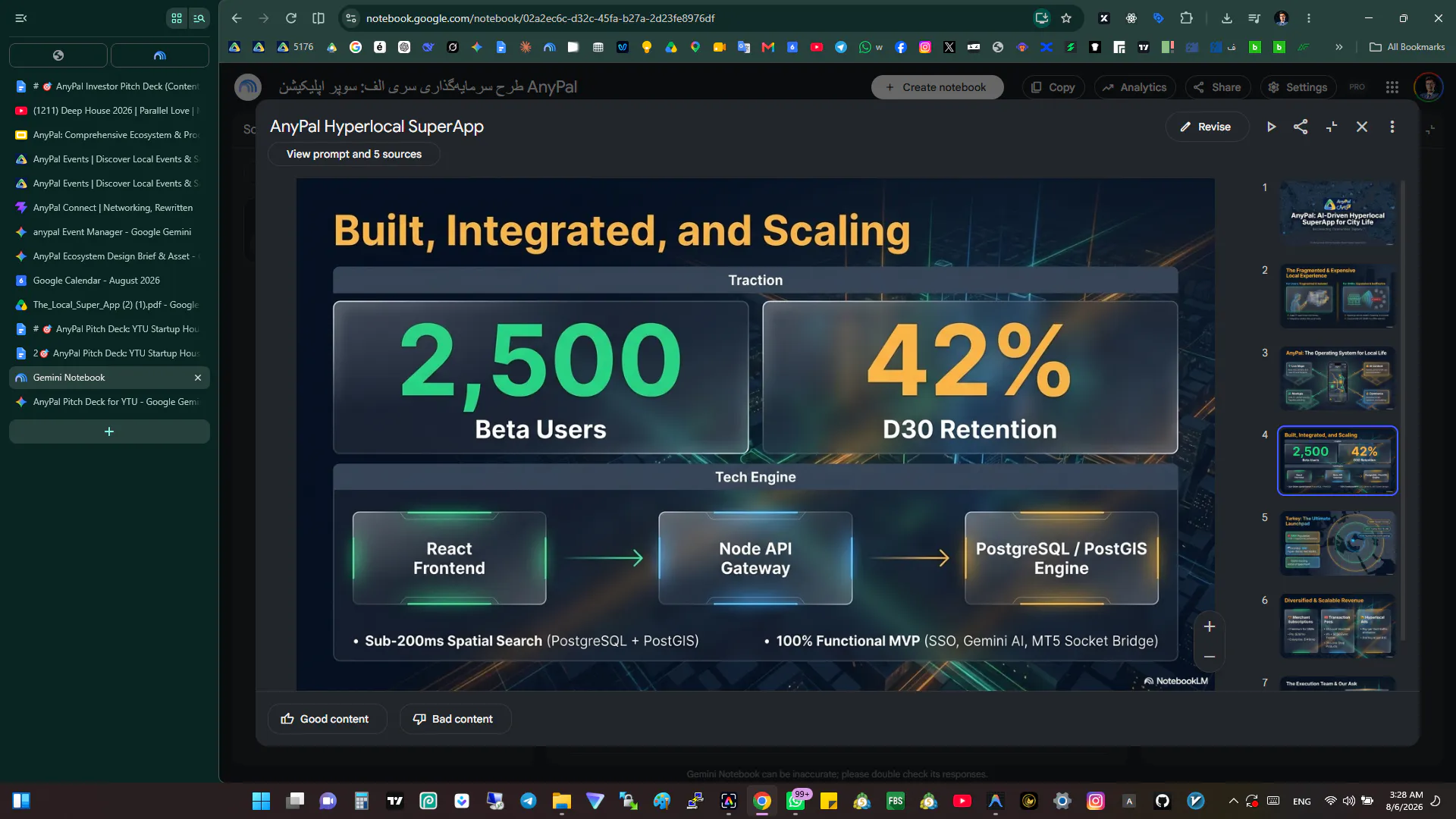Click the Create notebook button
The height and width of the screenshot is (819, 1456).
937,87
